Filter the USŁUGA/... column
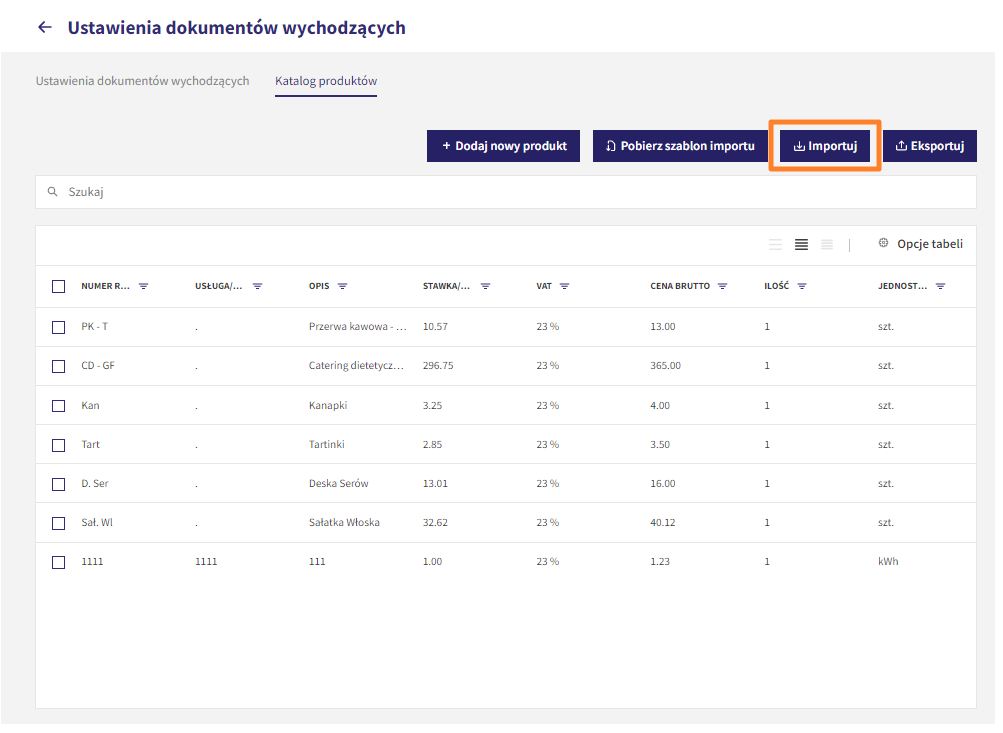 [x=257, y=287]
